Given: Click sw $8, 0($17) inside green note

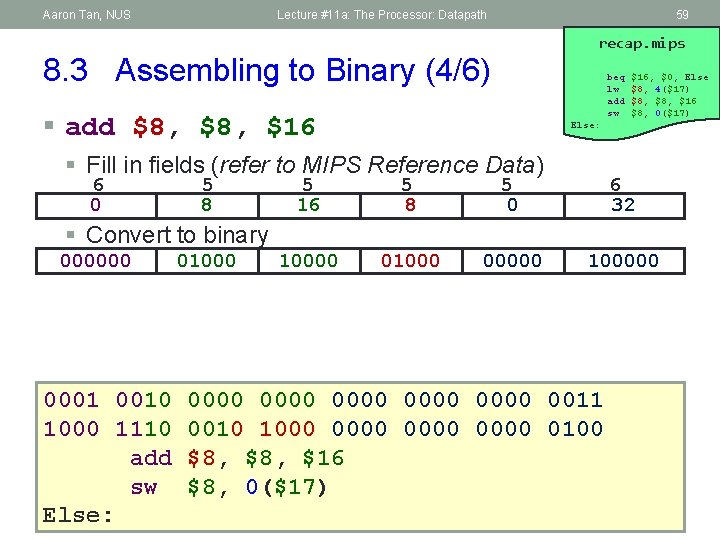Looking at the screenshot, I should [647, 113].
